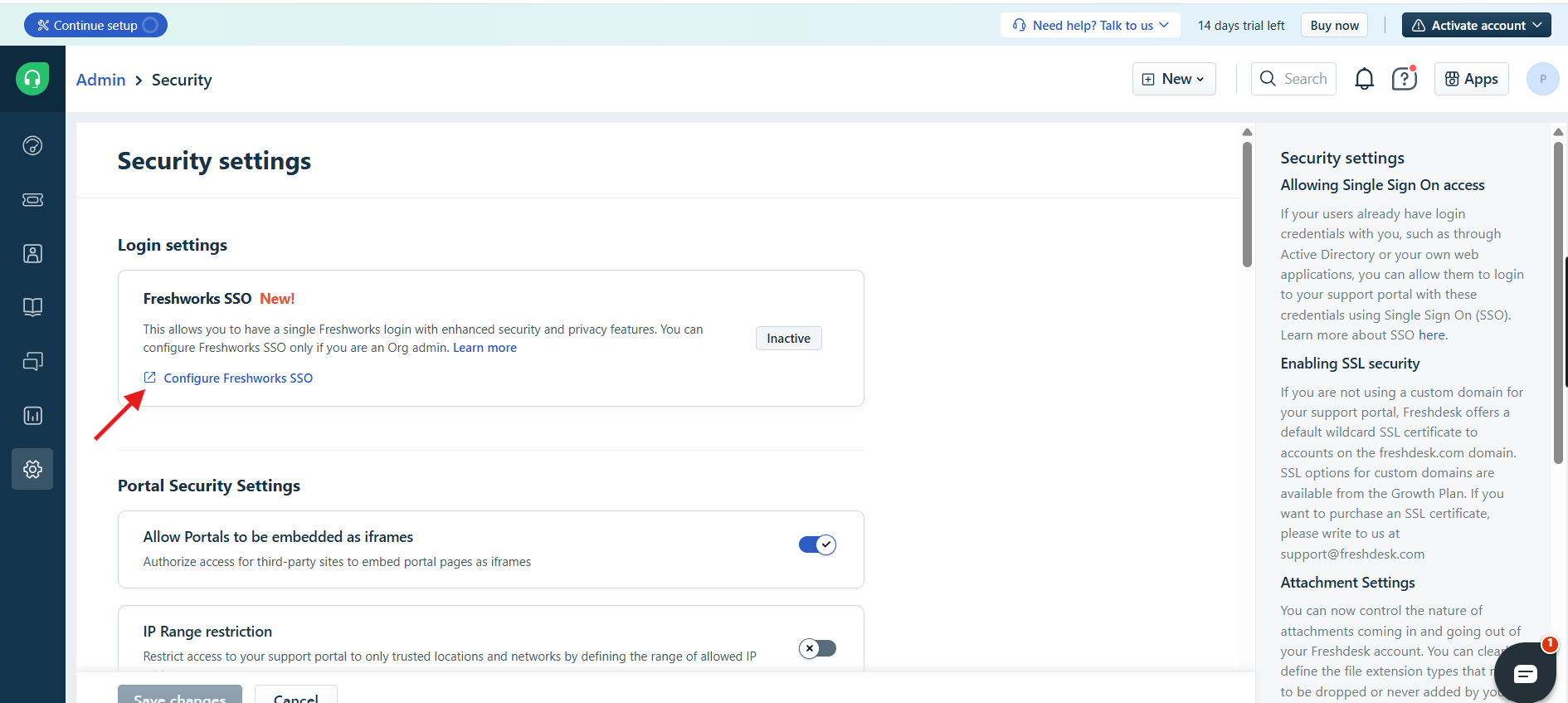Open the Apps button

[x=1471, y=79]
